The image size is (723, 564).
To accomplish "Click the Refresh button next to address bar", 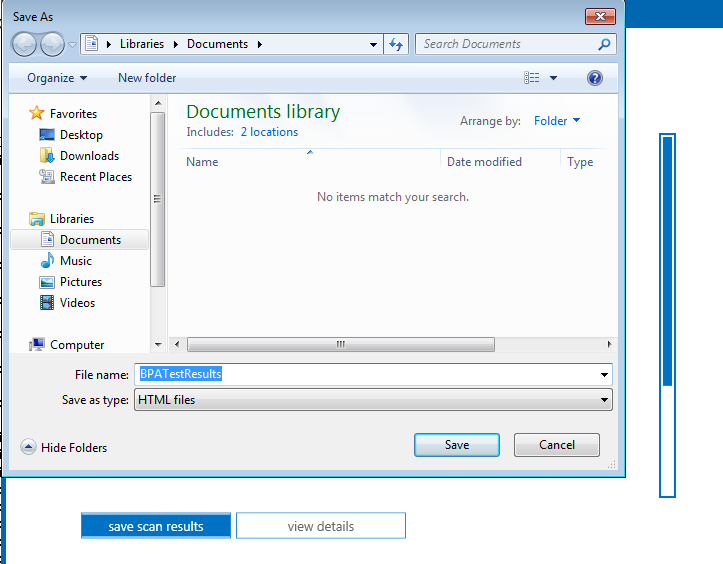I will click(396, 44).
